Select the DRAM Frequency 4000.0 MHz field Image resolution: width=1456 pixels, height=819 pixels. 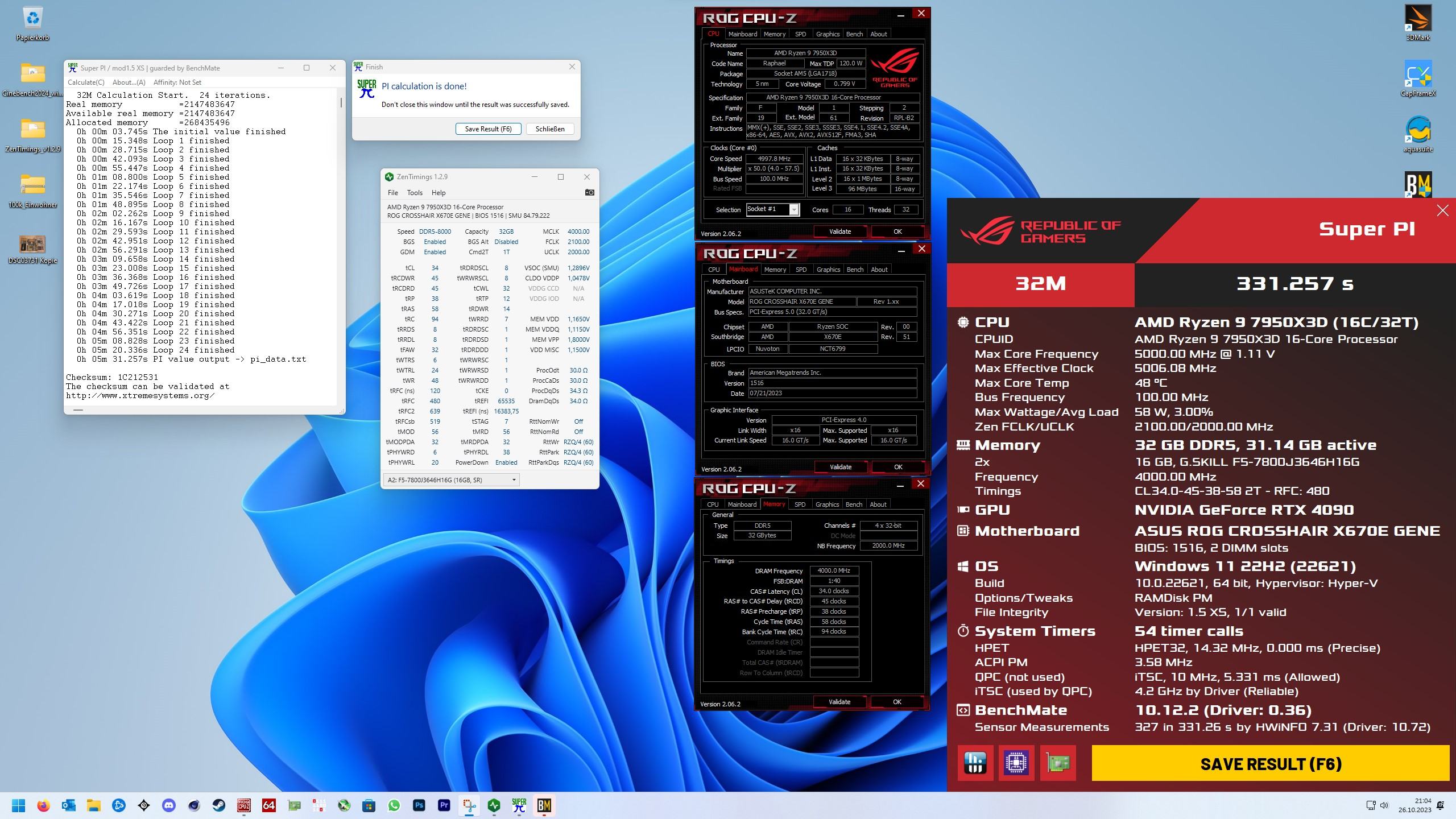pos(834,570)
